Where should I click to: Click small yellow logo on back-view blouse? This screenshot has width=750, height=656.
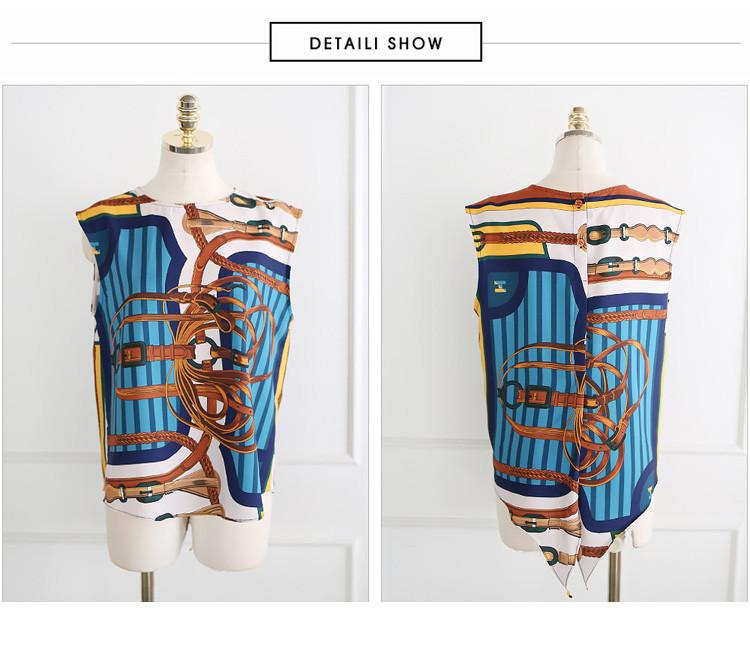[x=500, y=287]
